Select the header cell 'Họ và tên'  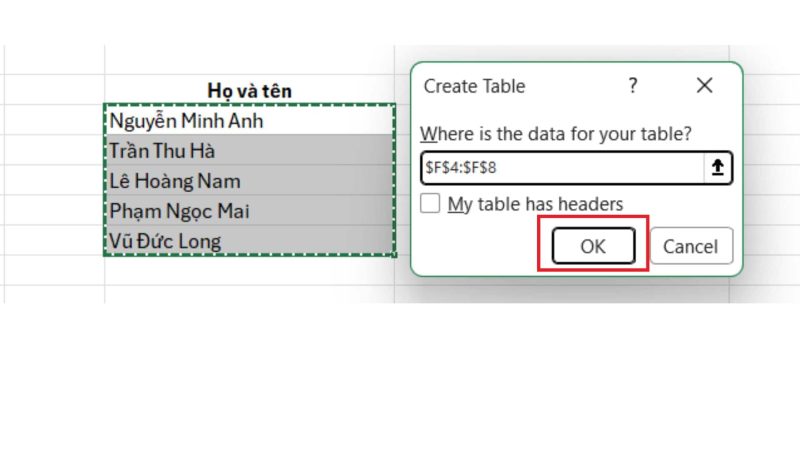coord(249,90)
